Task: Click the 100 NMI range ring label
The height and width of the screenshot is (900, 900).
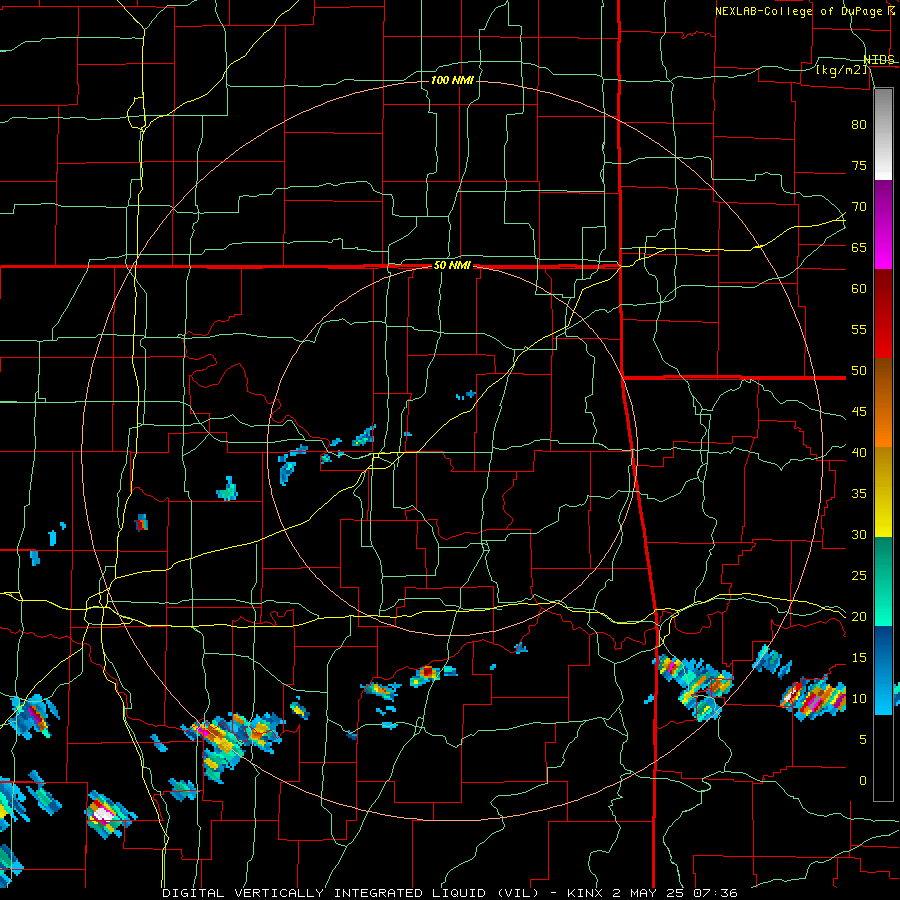Action: coord(452,80)
